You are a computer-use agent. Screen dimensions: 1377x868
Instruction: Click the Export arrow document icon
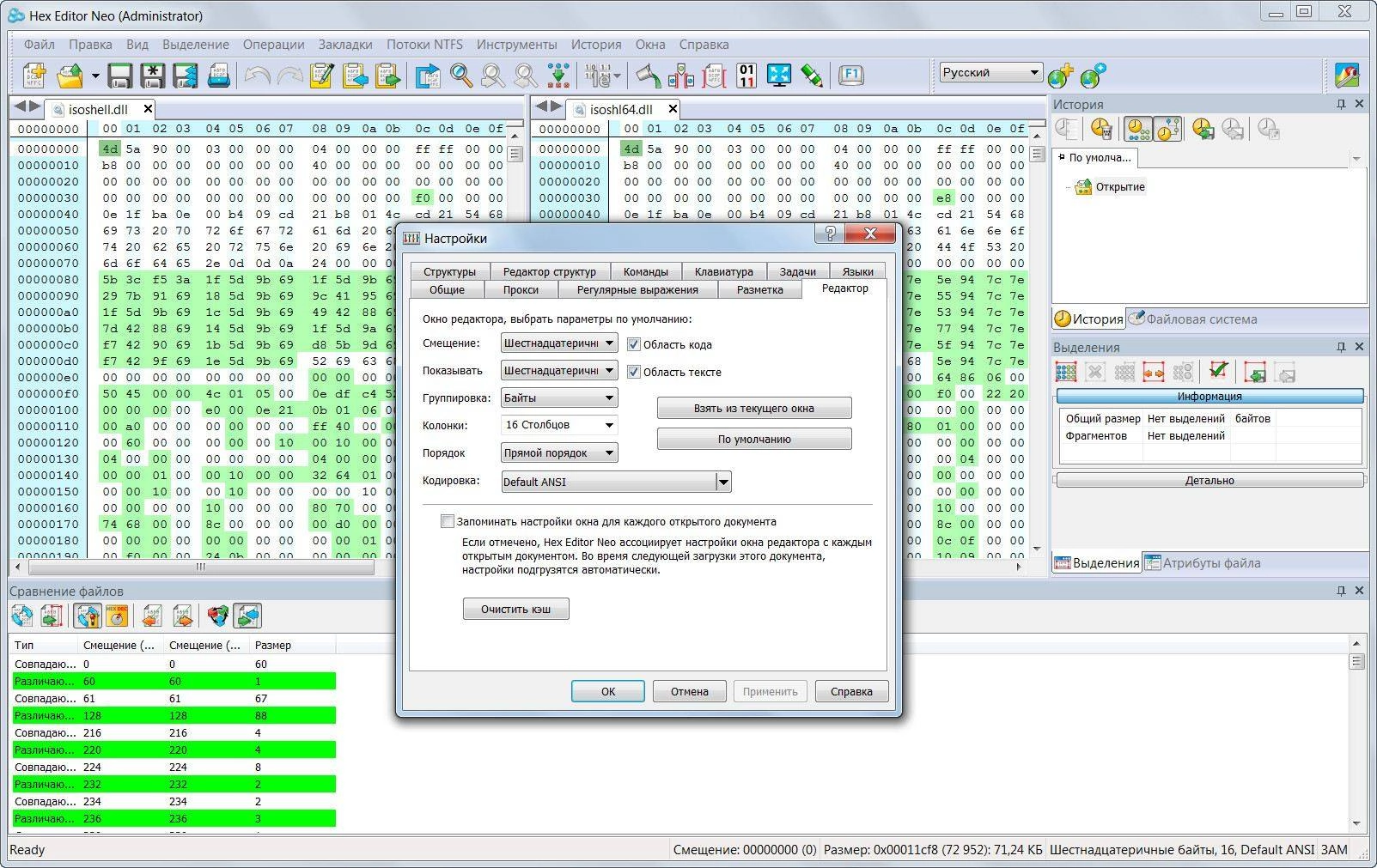click(x=428, y=76)
